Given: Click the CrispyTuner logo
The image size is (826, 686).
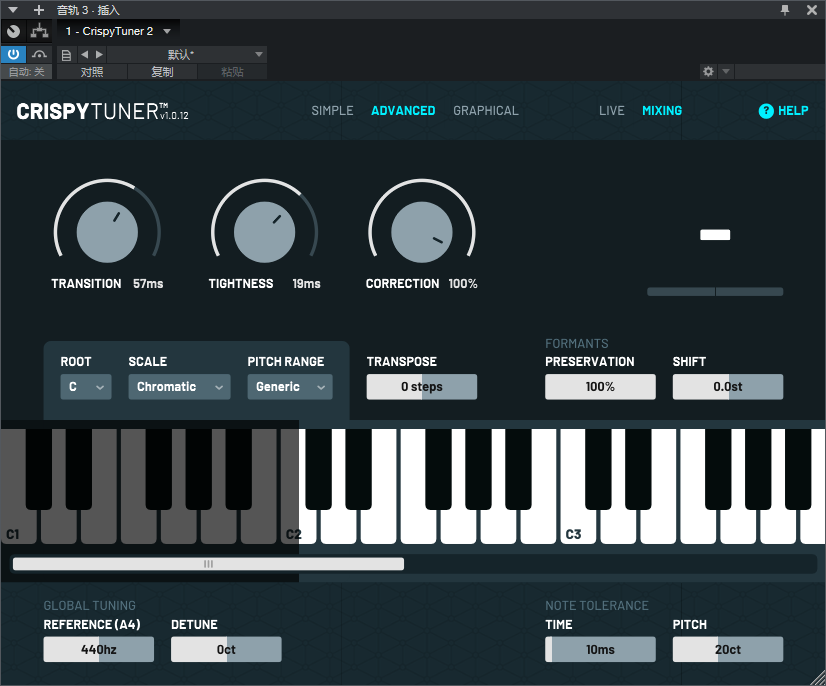Looking at the screenshot, I should tap(102, 112).
